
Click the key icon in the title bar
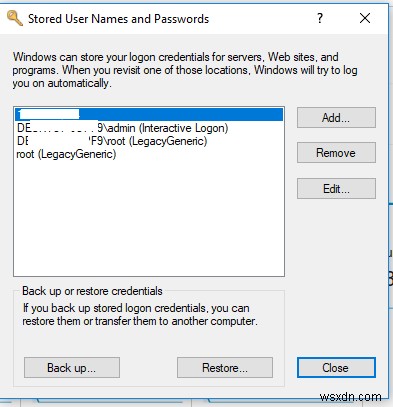coord(15,18)
